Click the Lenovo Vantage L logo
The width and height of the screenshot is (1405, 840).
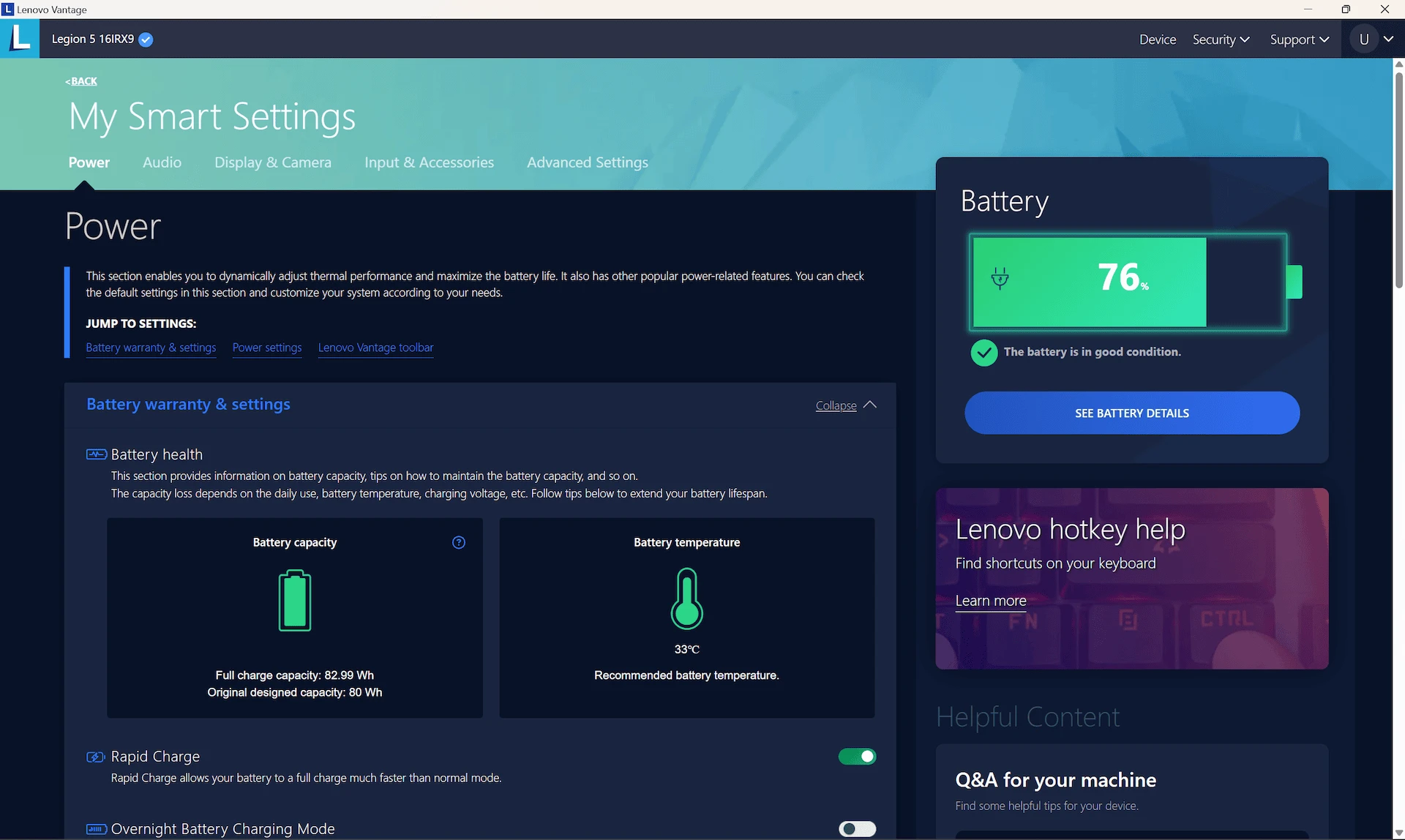(x=20, y=38)
